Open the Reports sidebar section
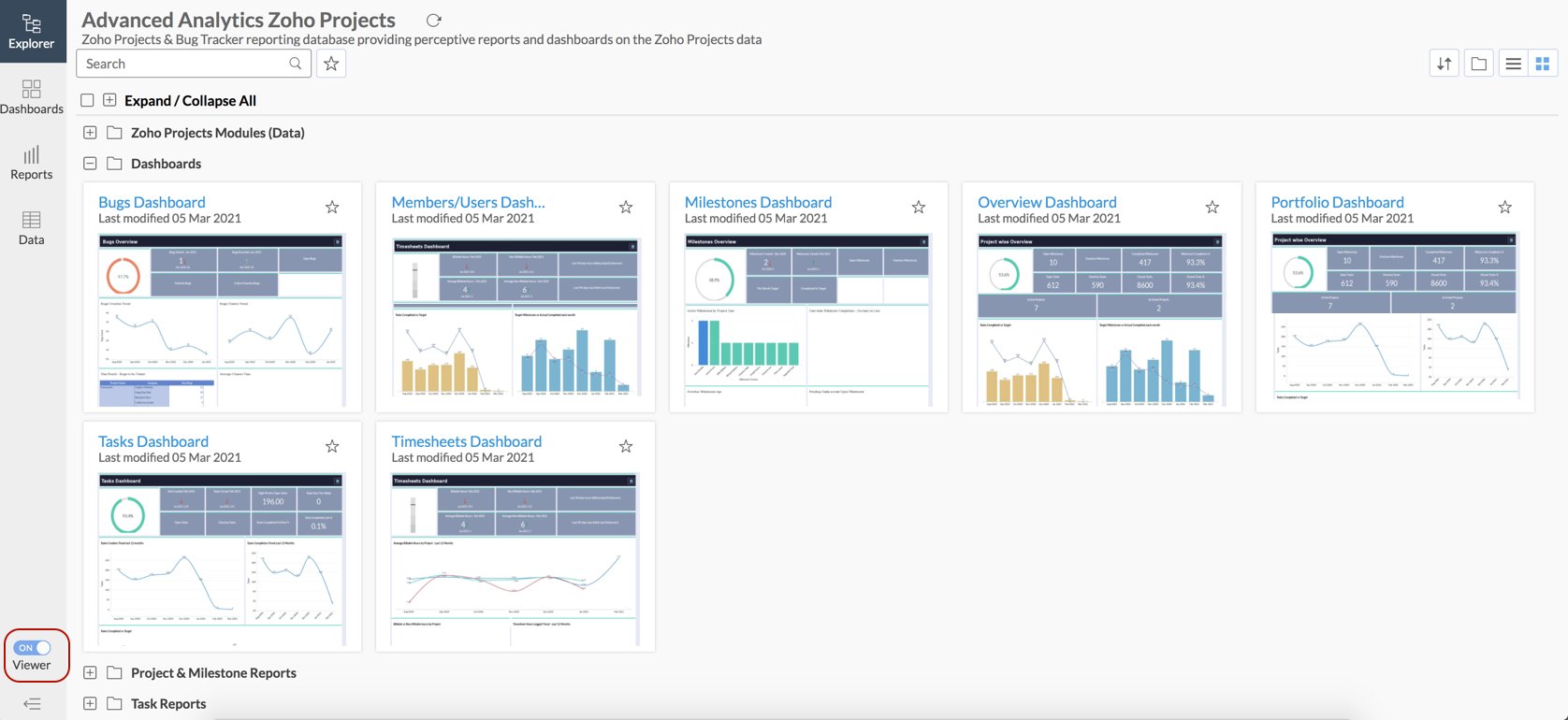This screenshot has width=1568, height=720. pos(32,163)
